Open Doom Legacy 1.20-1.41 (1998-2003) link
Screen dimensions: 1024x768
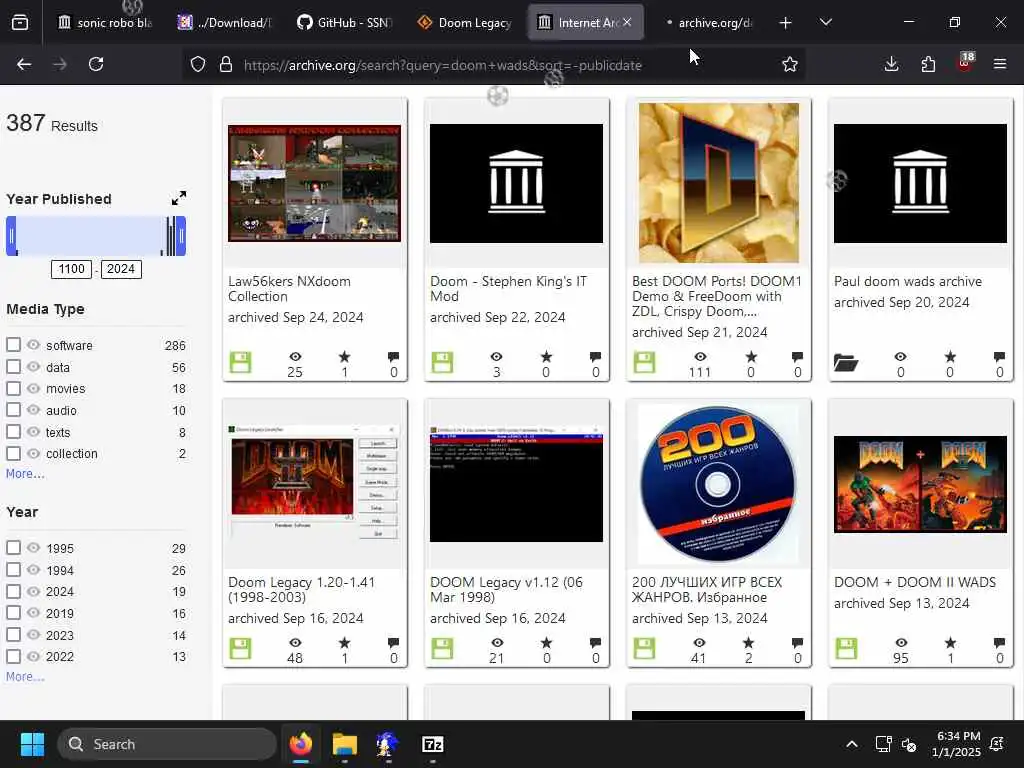[301, 590]
